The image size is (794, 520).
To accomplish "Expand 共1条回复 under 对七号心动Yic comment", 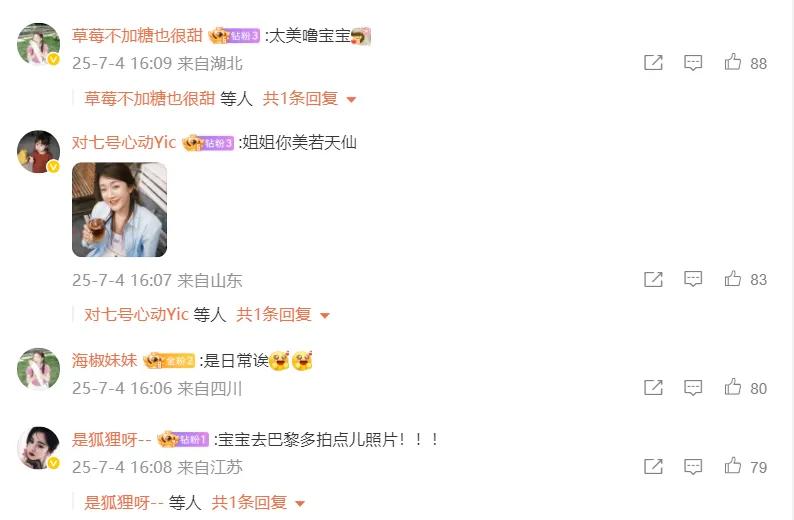I will [x=283, y=315].
